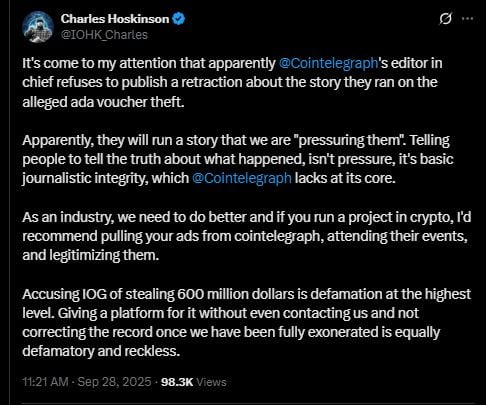Screen dimensions: 486x405
Task: Click the 'Views' label
Action: 211,382
